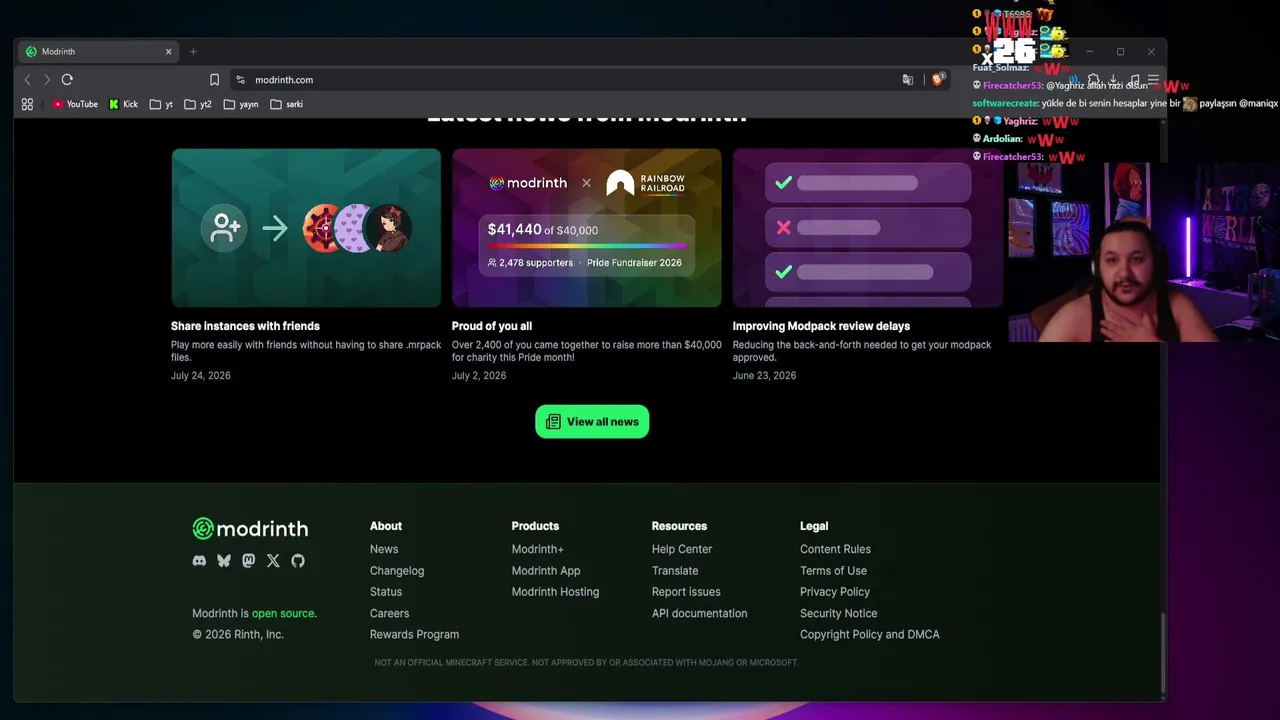1280x720 pixels.
Task: Open the Help Center footer link
Action: click(682, 549)
